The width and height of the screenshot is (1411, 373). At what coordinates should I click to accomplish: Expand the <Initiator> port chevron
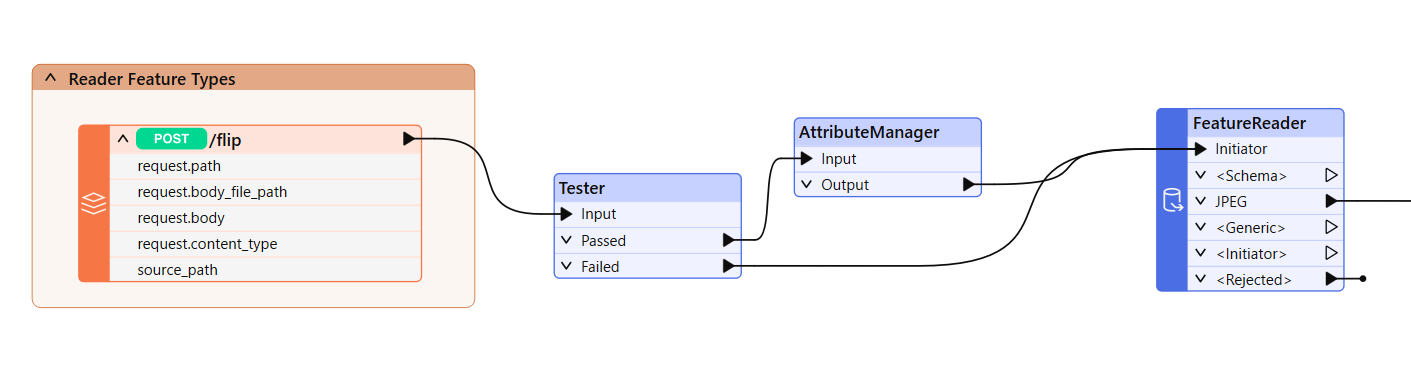[1200, 253]
